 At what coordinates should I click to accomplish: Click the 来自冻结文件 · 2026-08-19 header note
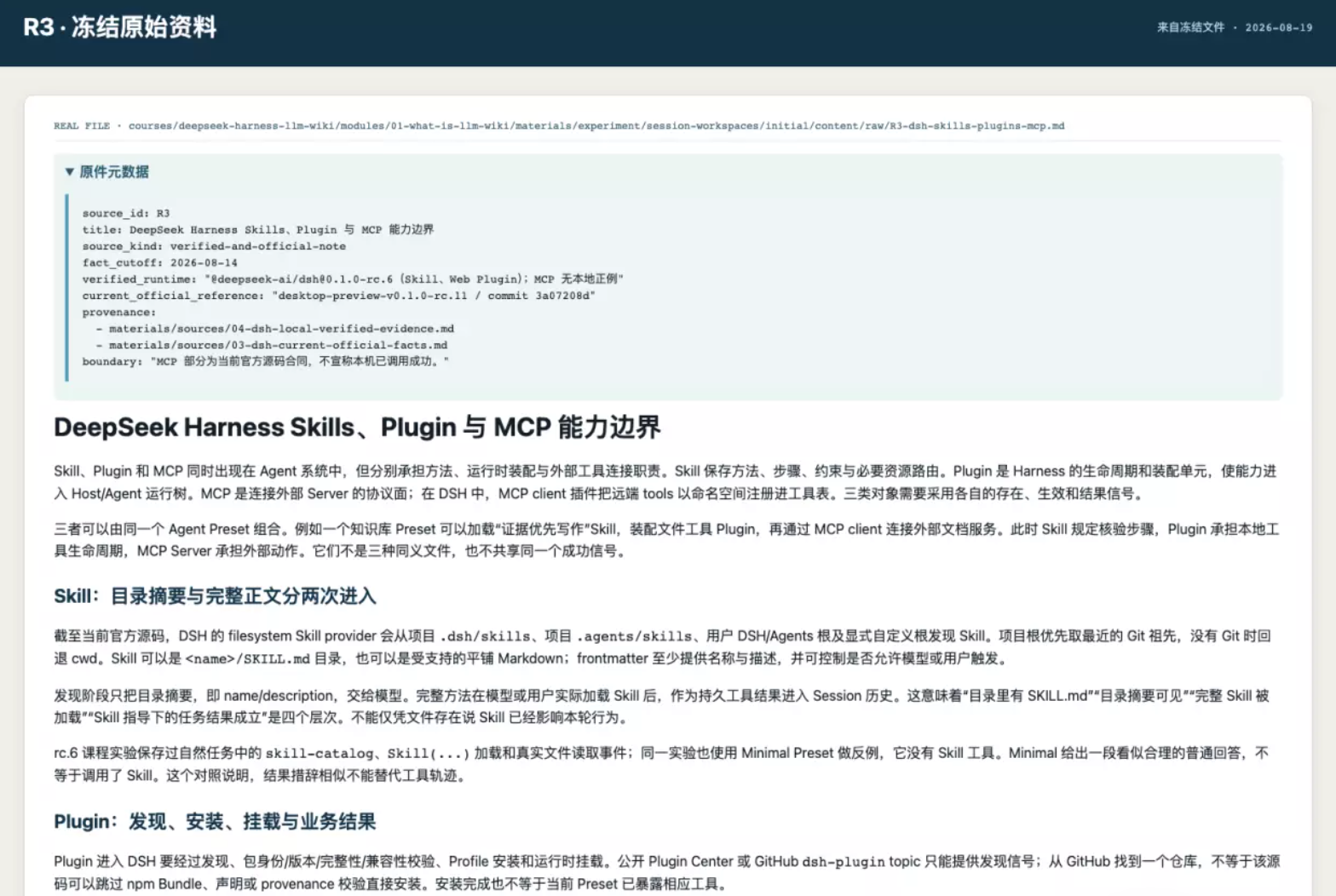pyautogui.click(x=1235, y=27)
